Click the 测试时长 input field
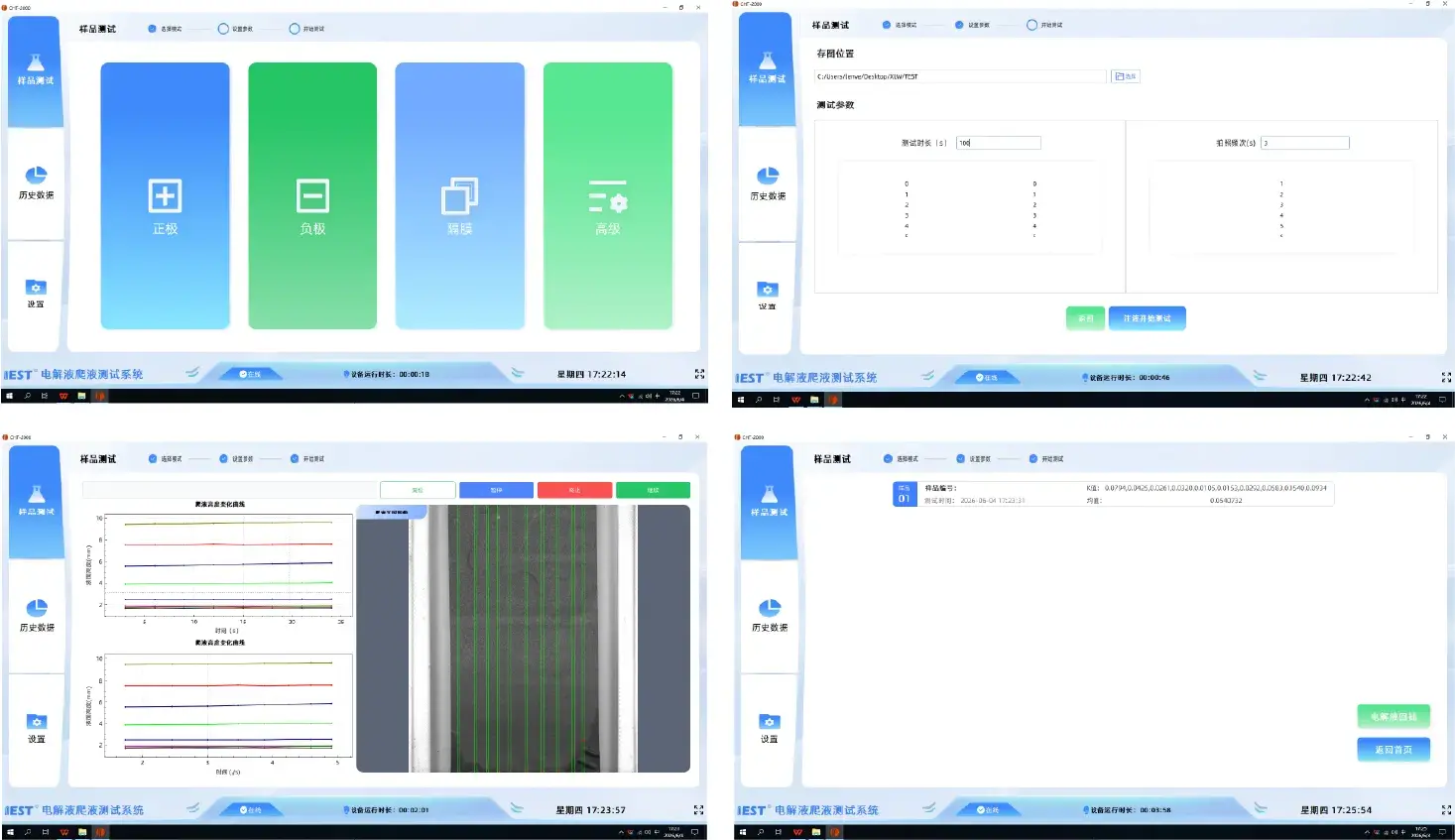 pyautogui.click(x=999, y=143)
